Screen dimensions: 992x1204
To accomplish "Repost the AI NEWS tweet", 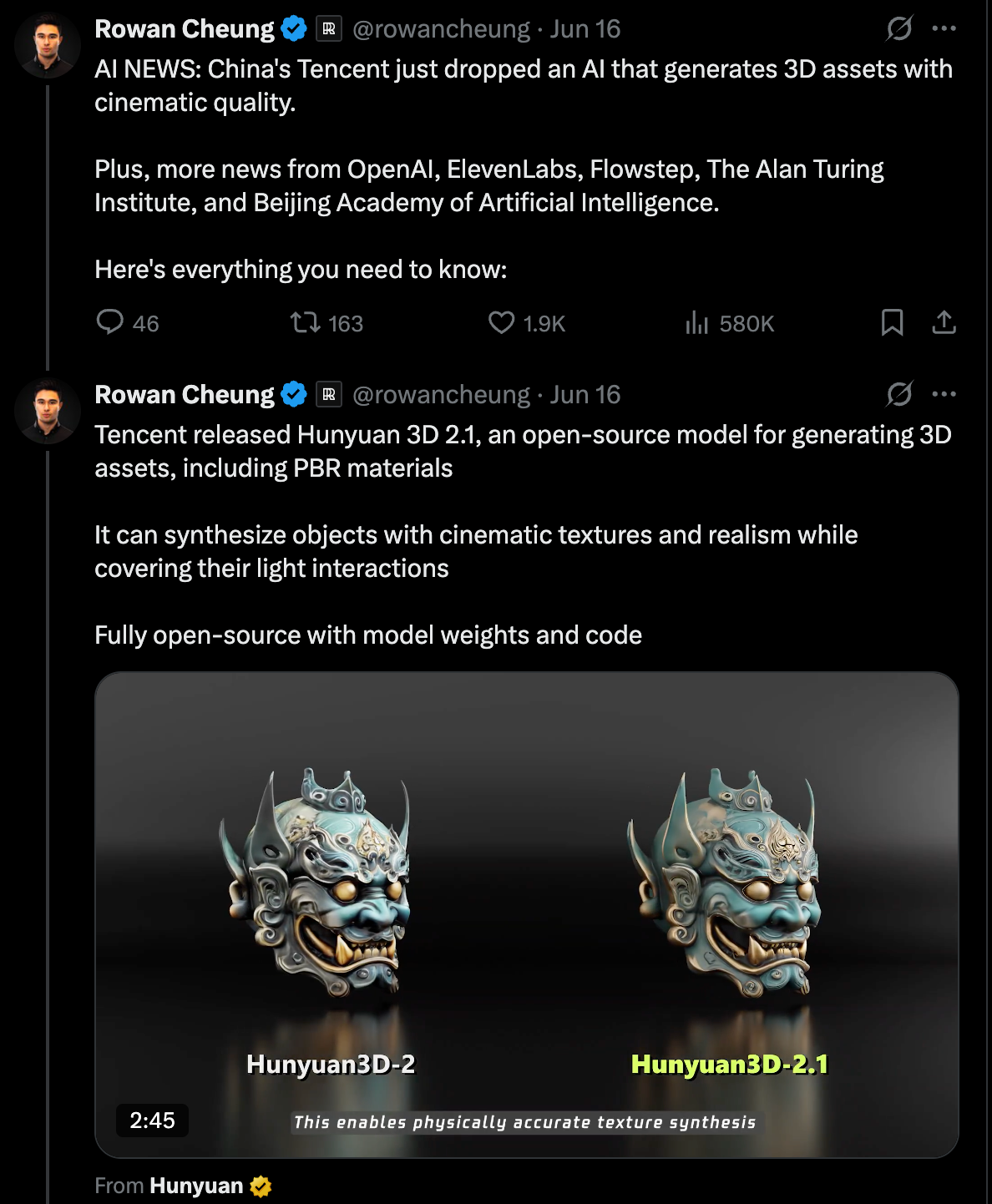I will pos(326,323).
